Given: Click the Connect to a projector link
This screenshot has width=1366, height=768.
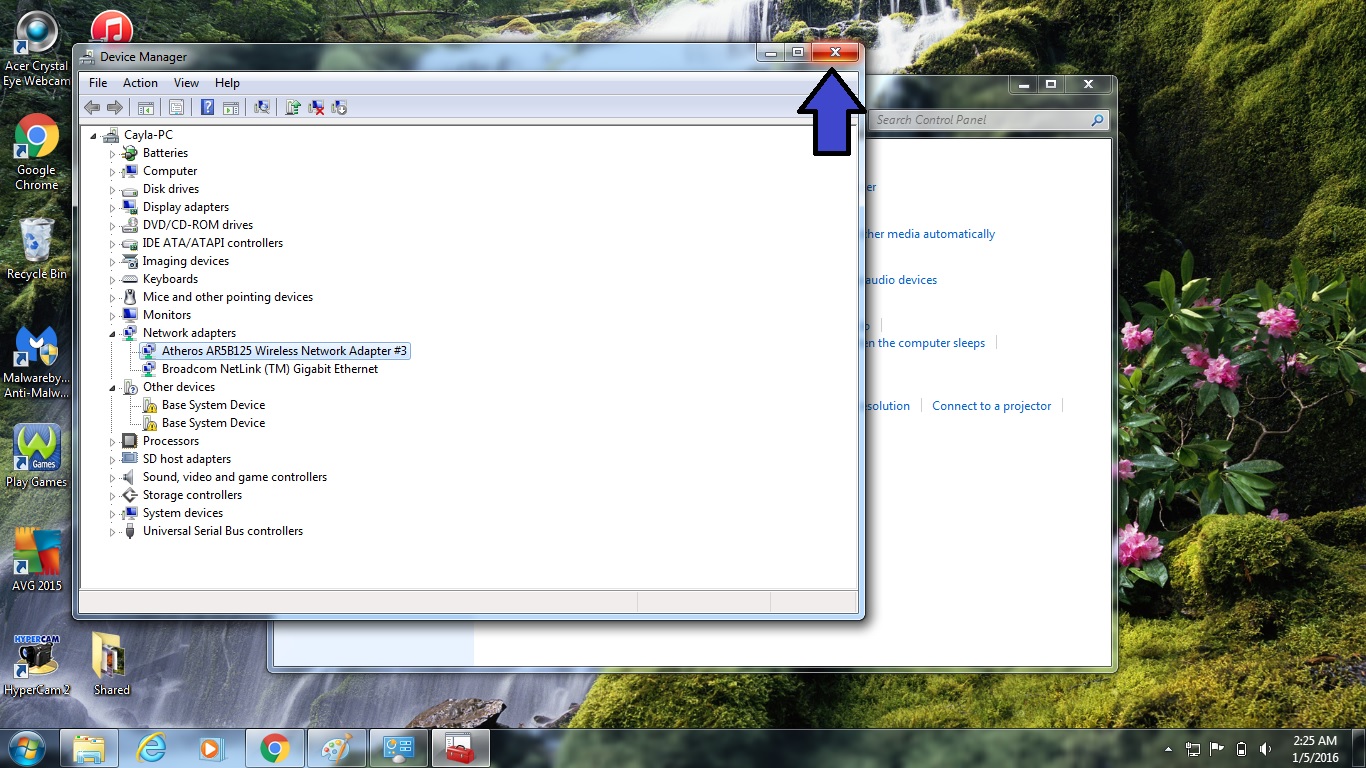Looking at the screenshot, I should (x=992, y=406).
